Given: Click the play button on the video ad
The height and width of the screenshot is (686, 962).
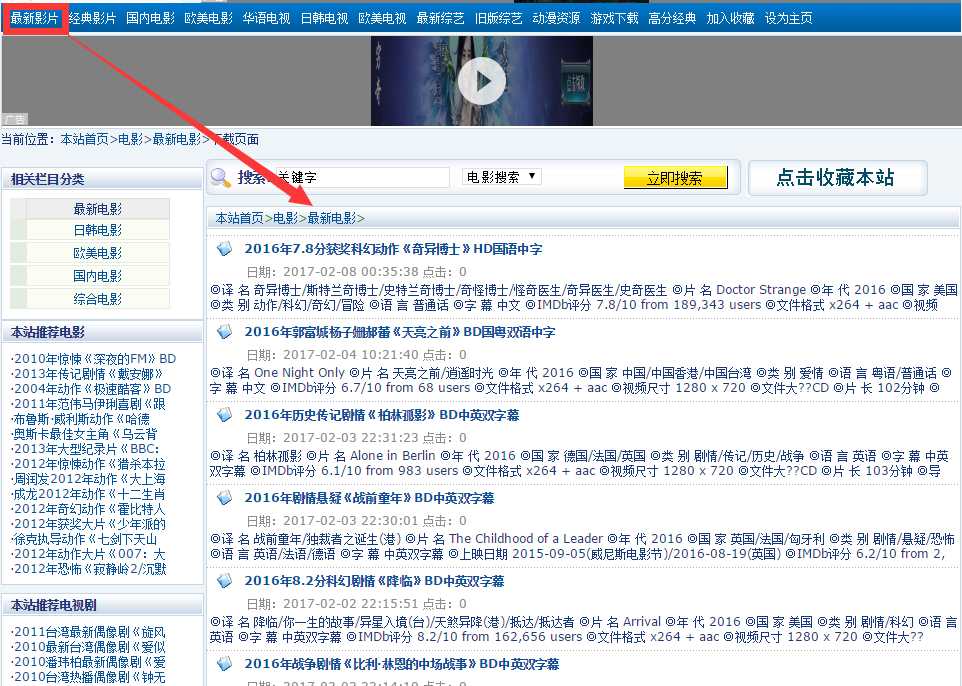Looking at the screenshot, I should pos(482,81).
